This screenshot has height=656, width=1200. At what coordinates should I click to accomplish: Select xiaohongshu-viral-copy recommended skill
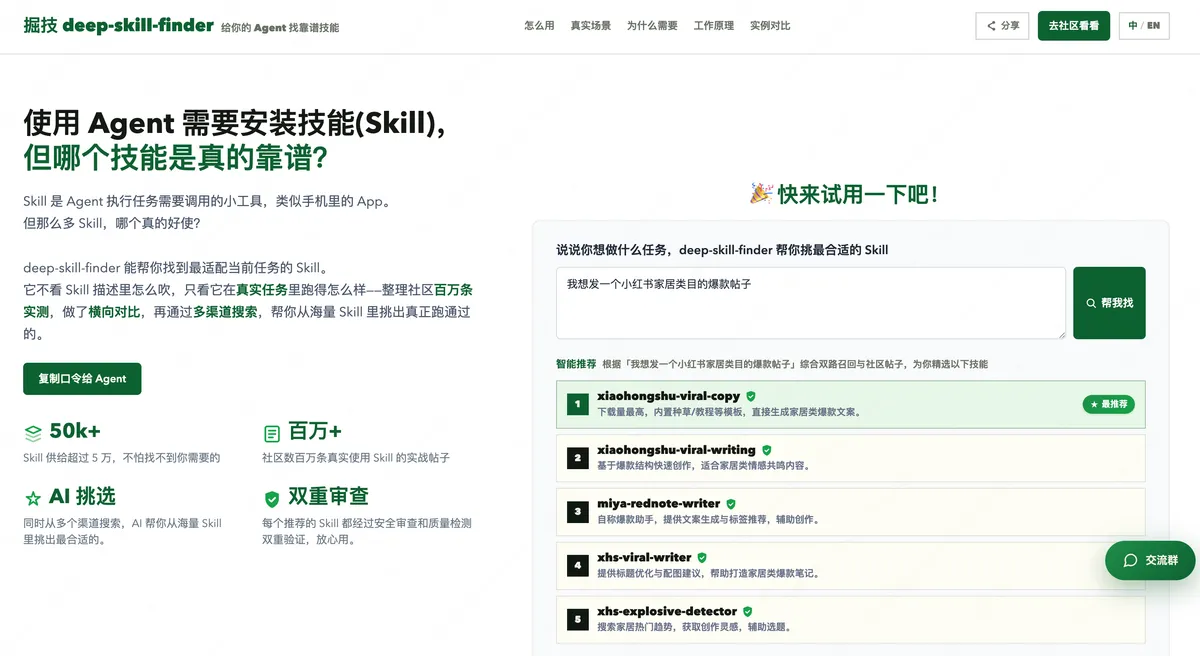point(851,404)
